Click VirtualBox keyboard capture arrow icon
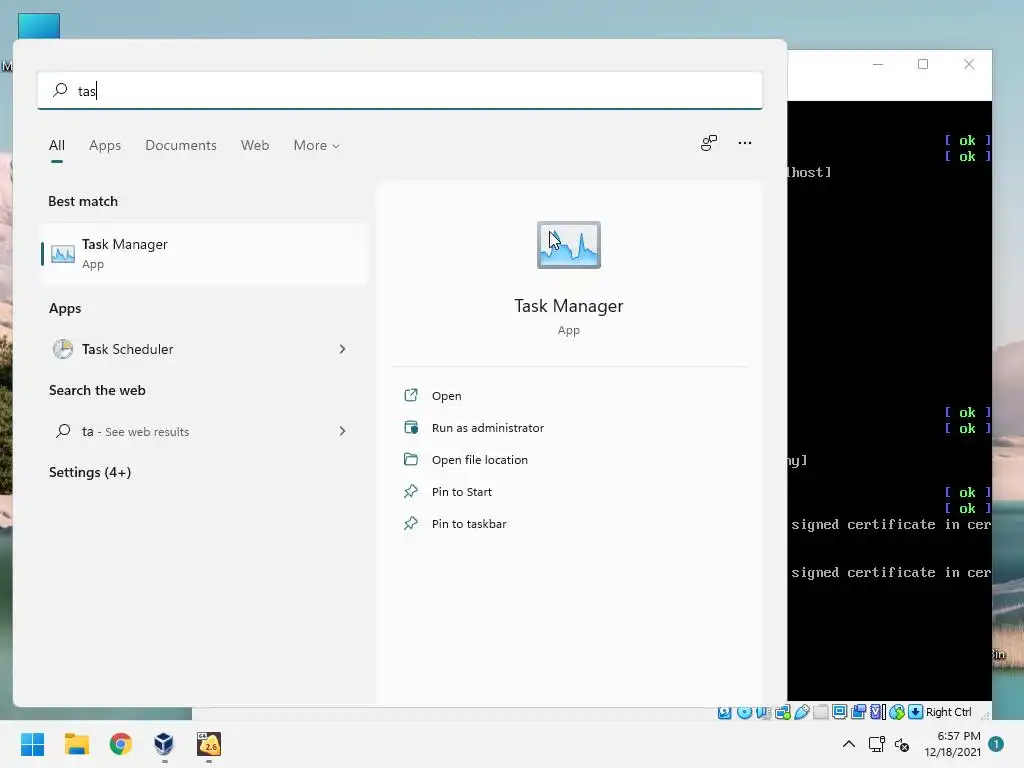Image resolution: width=1024 pixels, height=768 pixels. coord(916,712)
